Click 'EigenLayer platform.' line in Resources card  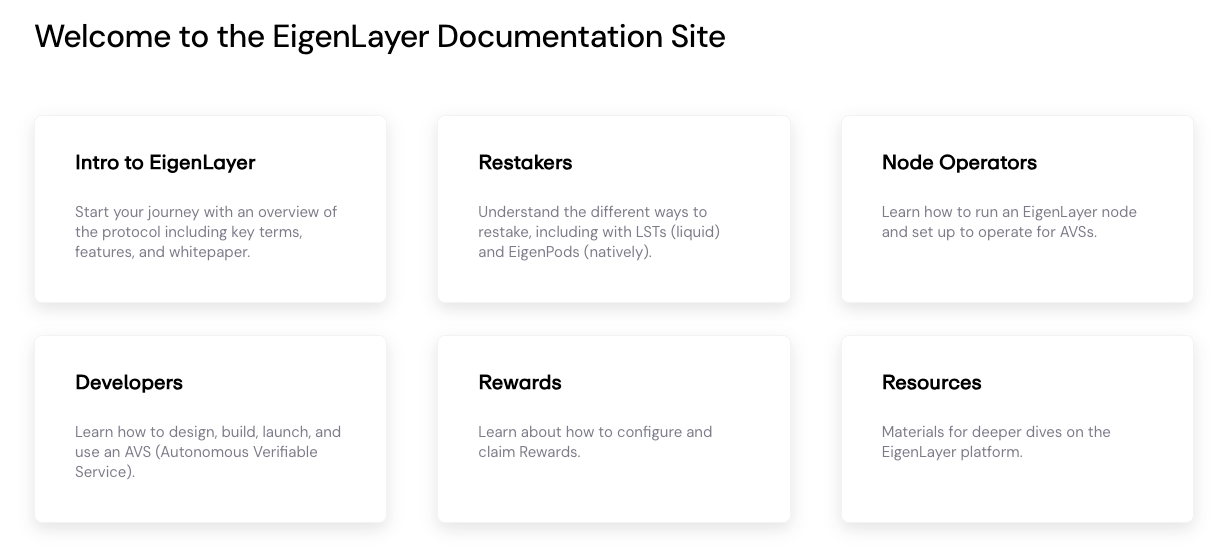[x=952, y=452]
